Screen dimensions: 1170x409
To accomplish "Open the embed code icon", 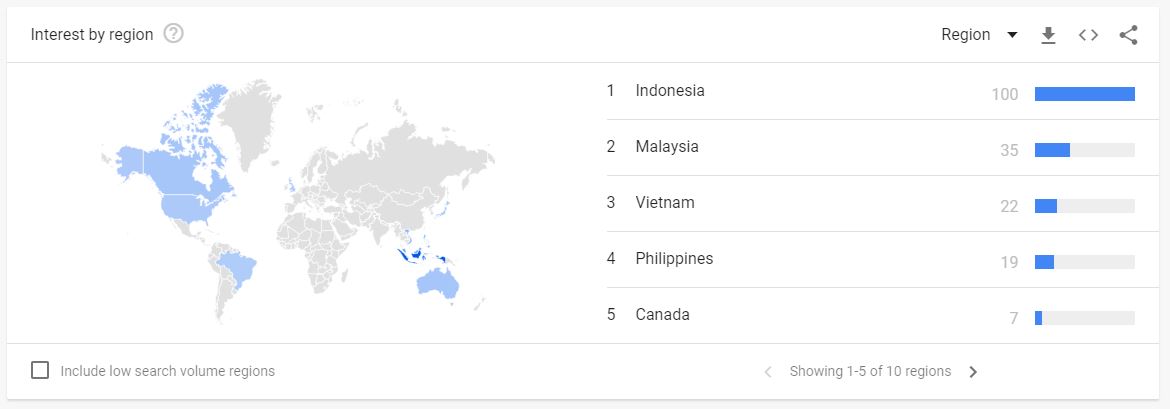I will pos(1088,35).
